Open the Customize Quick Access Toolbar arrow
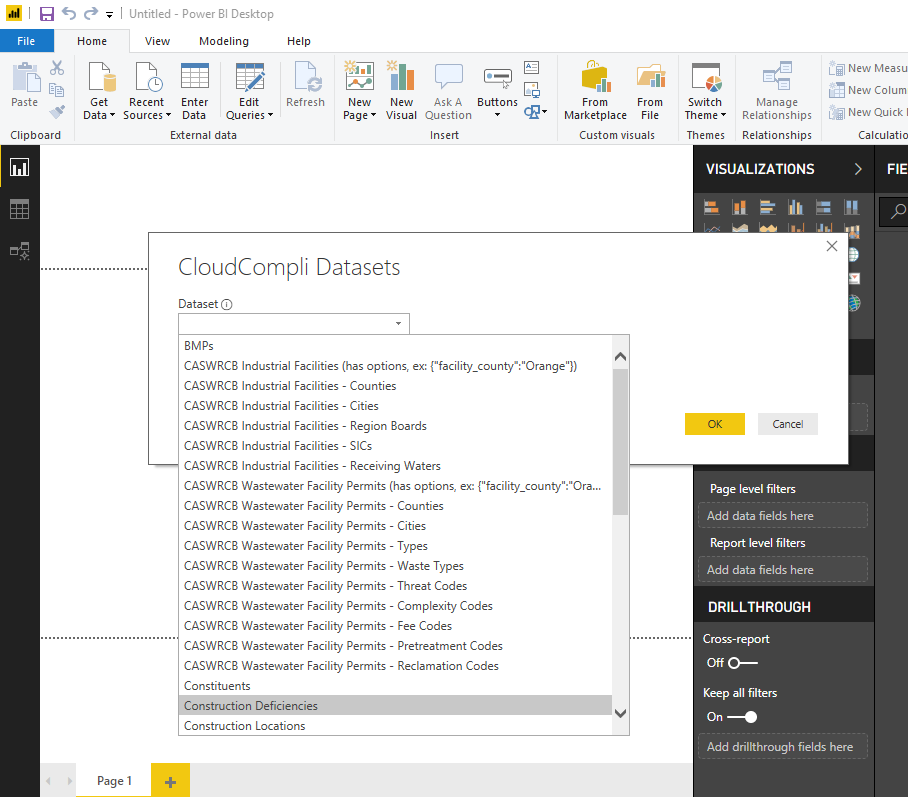 (x=109, y=15)
